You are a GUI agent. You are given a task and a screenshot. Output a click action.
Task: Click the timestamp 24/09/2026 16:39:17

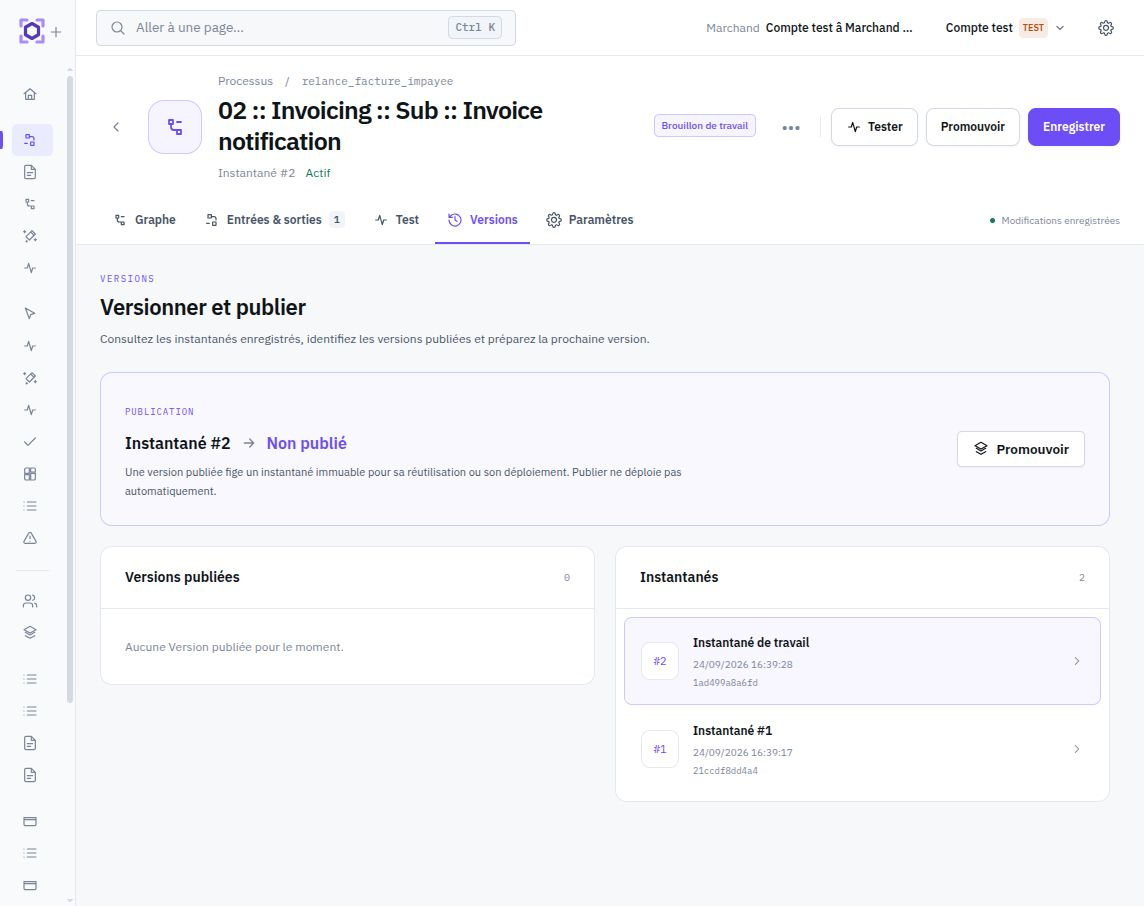743,752
